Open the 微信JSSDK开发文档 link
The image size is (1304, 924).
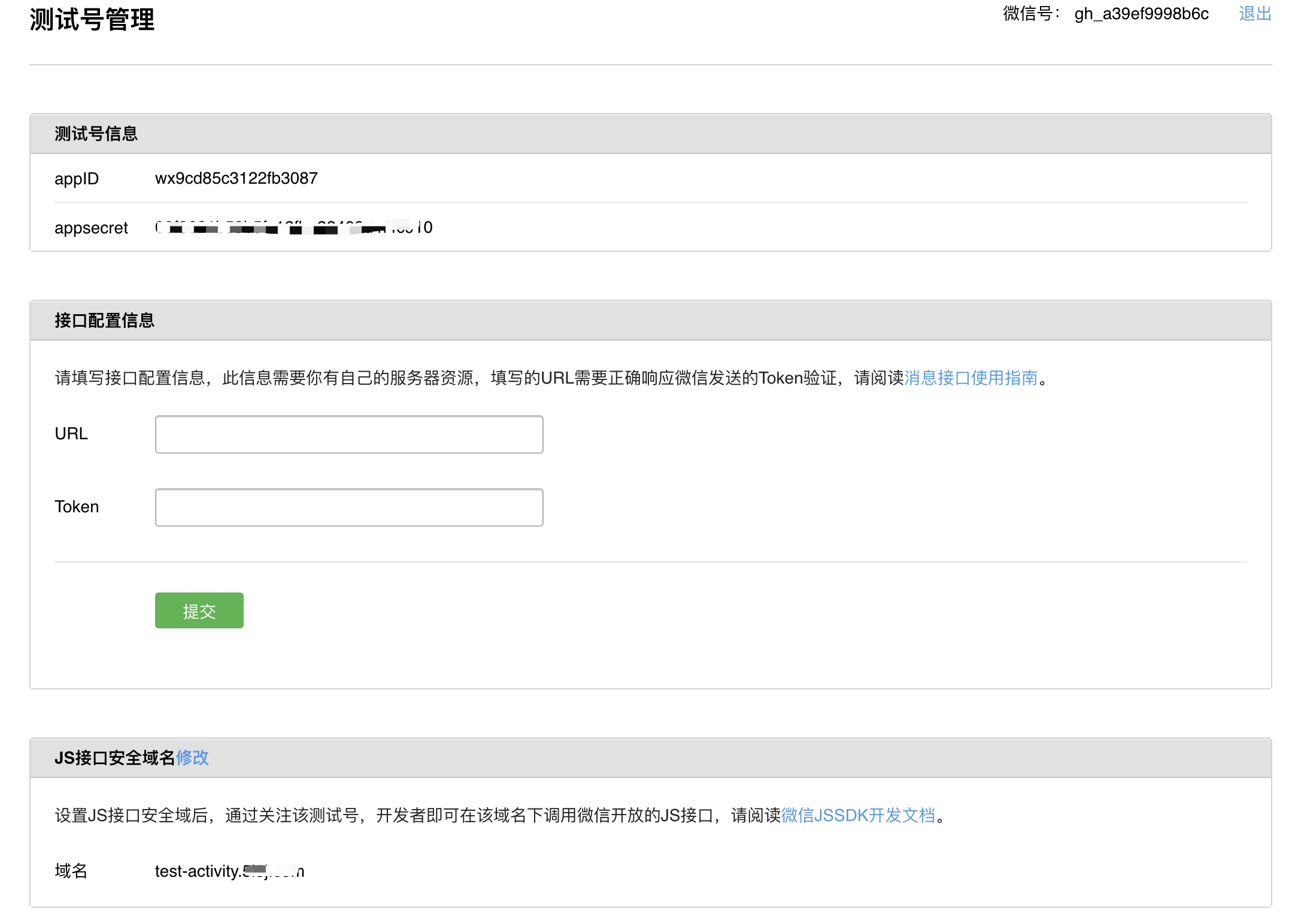click(x=857, y=815)
